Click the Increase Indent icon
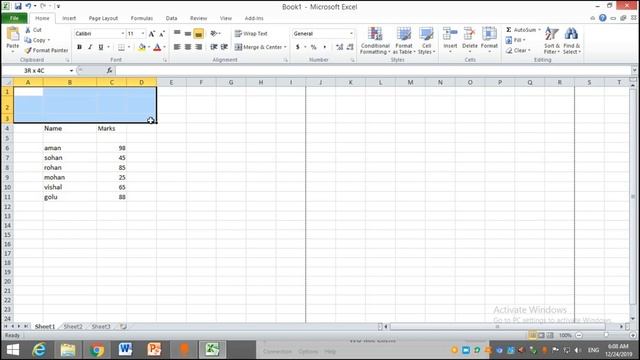The width and height of the screenshot is (640, 360). (x=224, y=47)
